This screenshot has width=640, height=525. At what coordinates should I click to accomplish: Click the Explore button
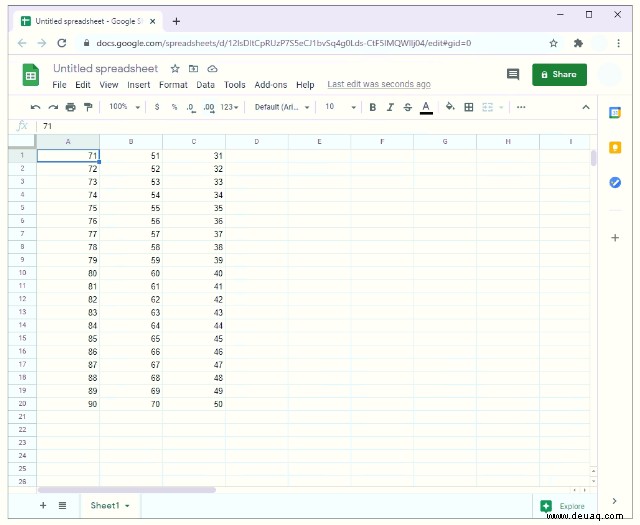[x=563, y=506]
